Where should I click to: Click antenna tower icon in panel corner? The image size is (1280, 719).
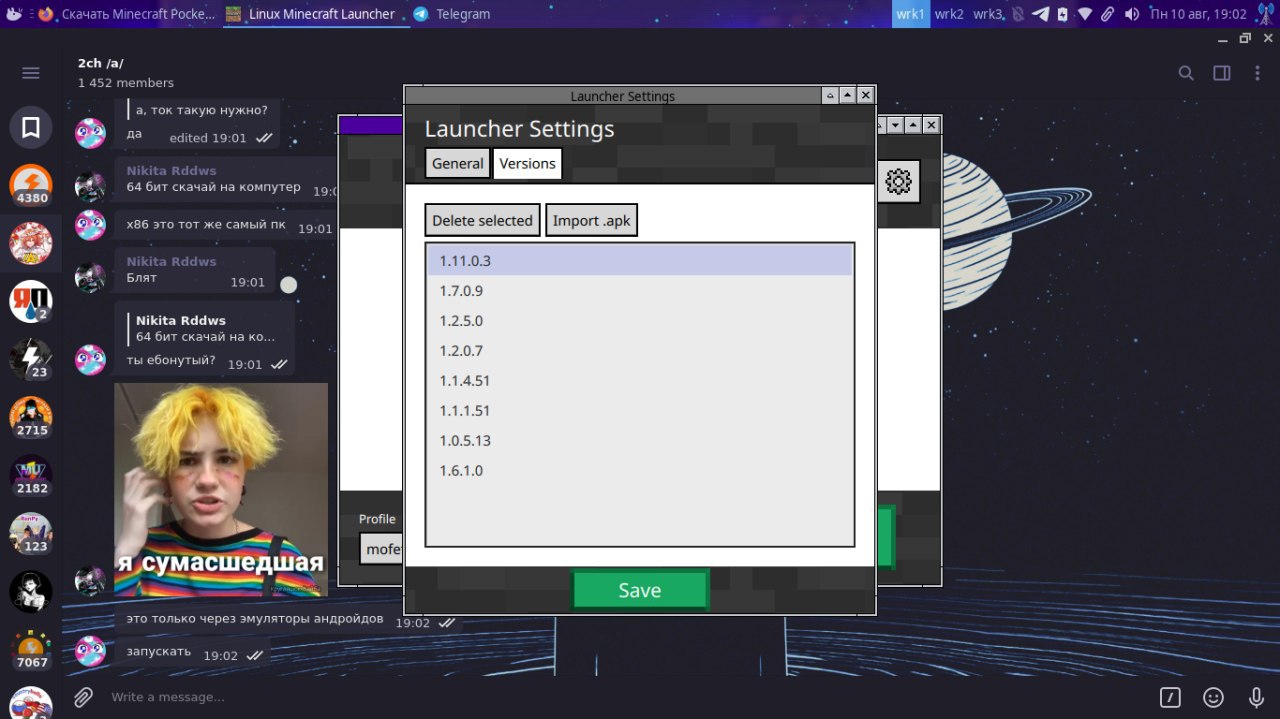[x=1265, y=14]
